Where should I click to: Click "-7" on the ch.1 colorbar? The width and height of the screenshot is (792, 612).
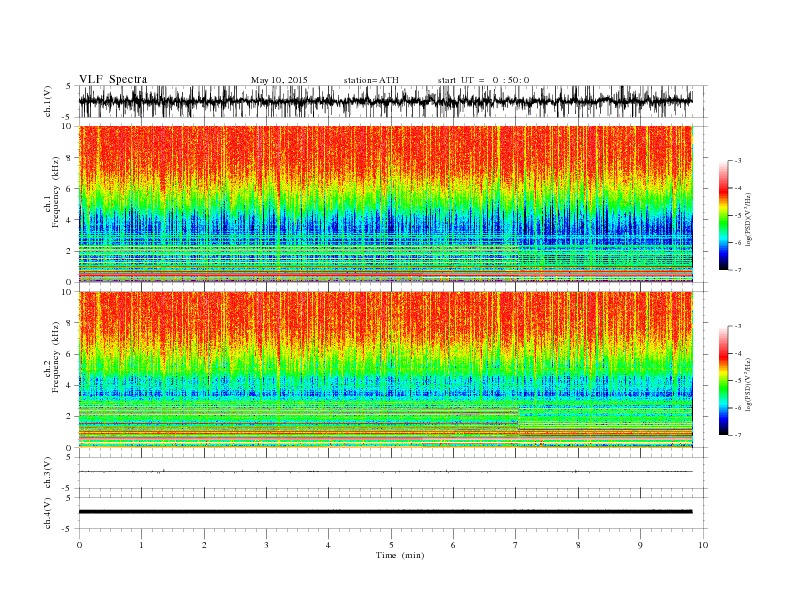click(738, 270)
